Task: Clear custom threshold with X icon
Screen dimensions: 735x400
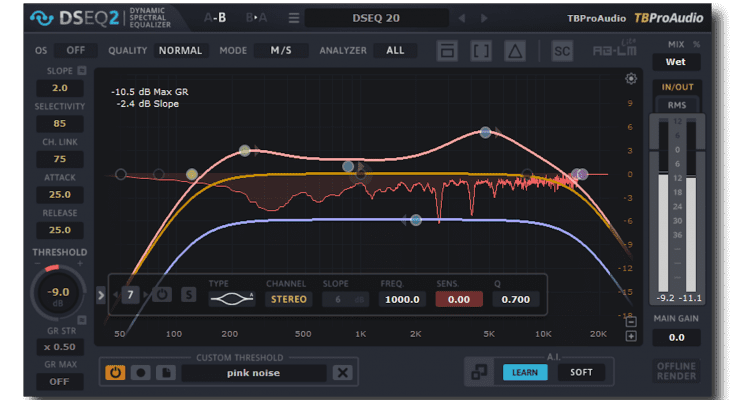Action: point(343,373)
